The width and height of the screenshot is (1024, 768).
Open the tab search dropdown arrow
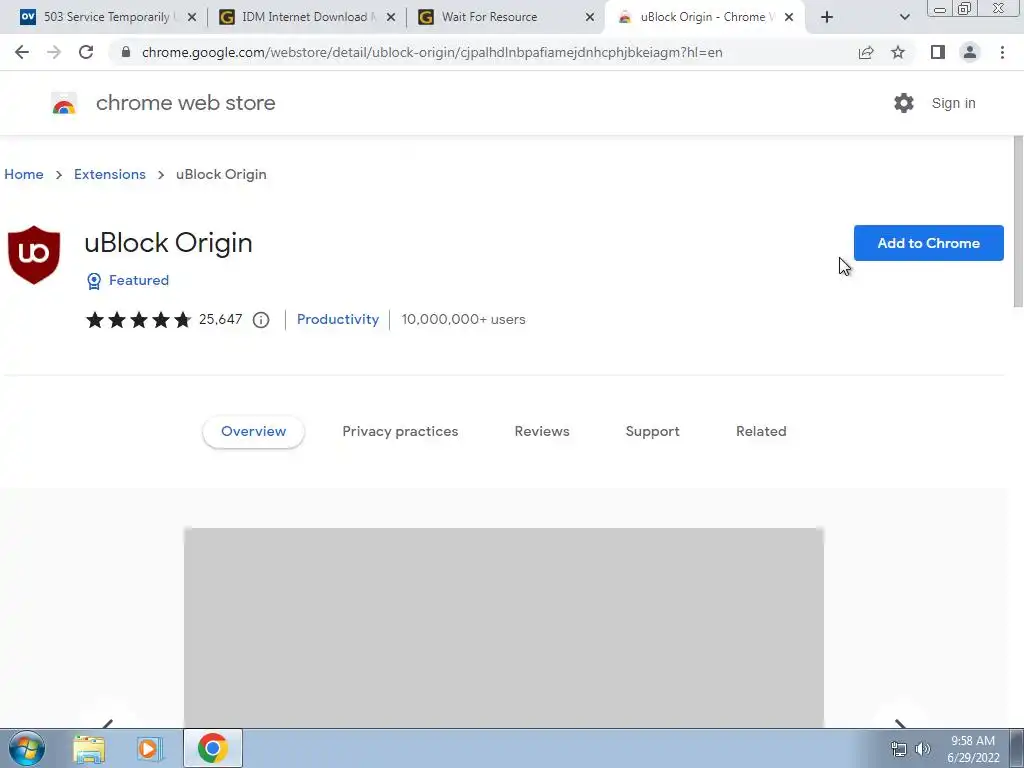[x=904, y=18]
